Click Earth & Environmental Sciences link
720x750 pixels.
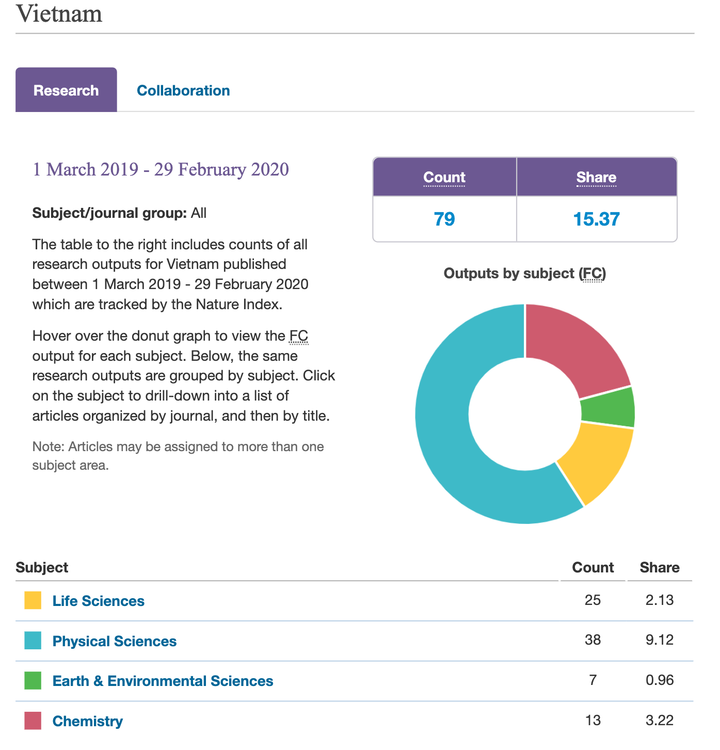162,681
